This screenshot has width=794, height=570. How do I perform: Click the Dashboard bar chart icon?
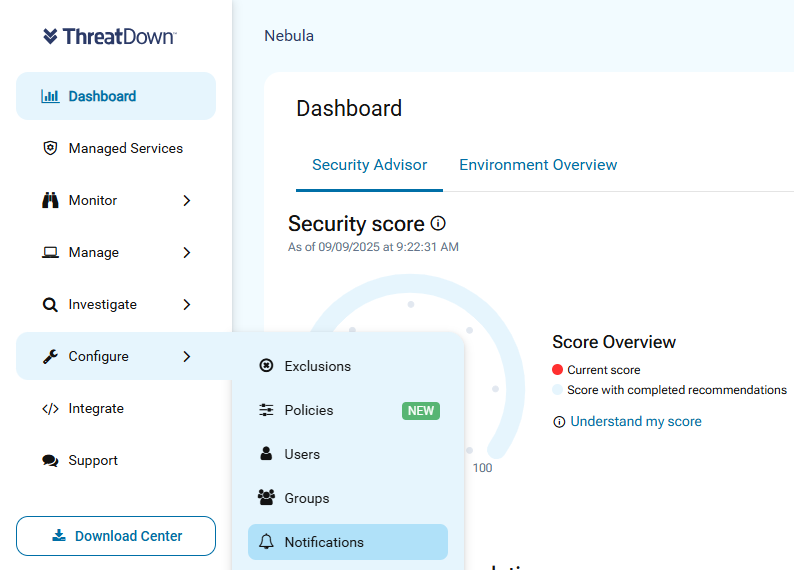50,96
